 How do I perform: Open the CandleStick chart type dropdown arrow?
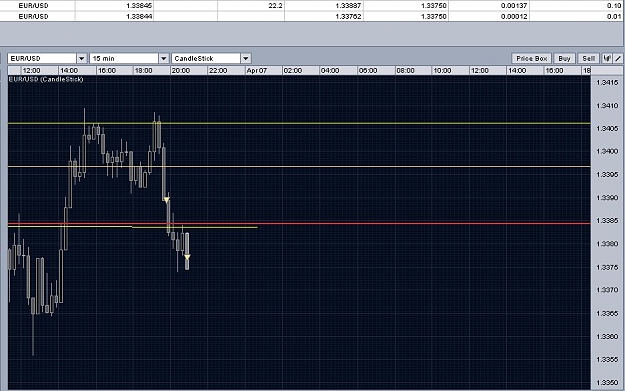(246, 59)
